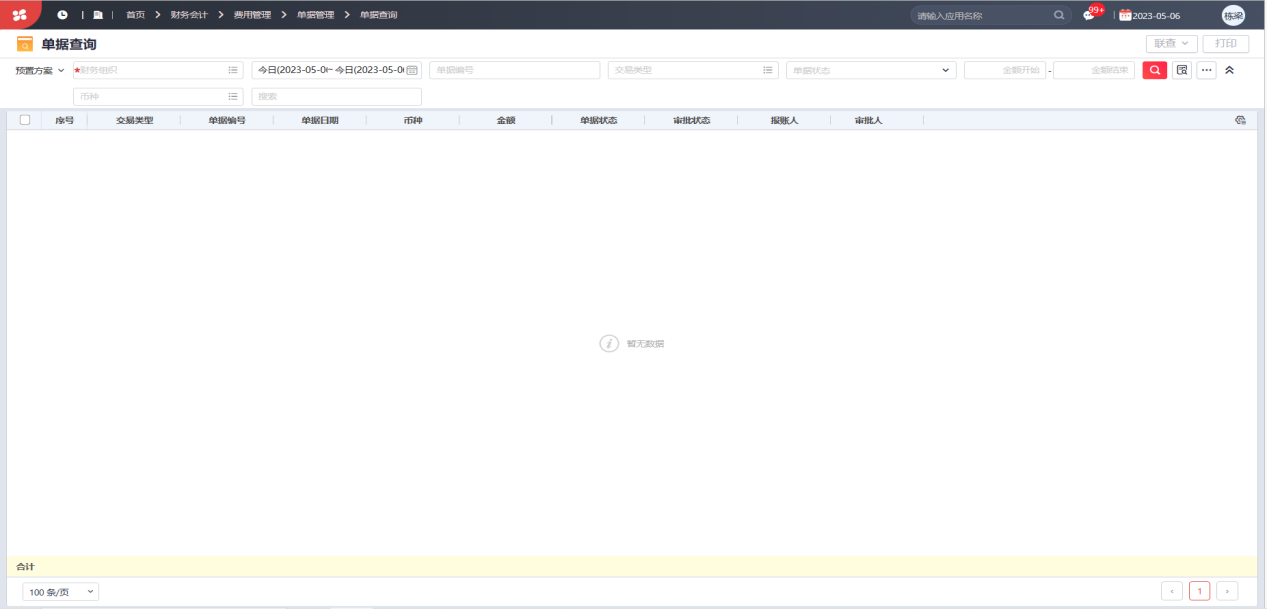
Task: Collapse the query area with double chevron
Action: (1230, 70)
